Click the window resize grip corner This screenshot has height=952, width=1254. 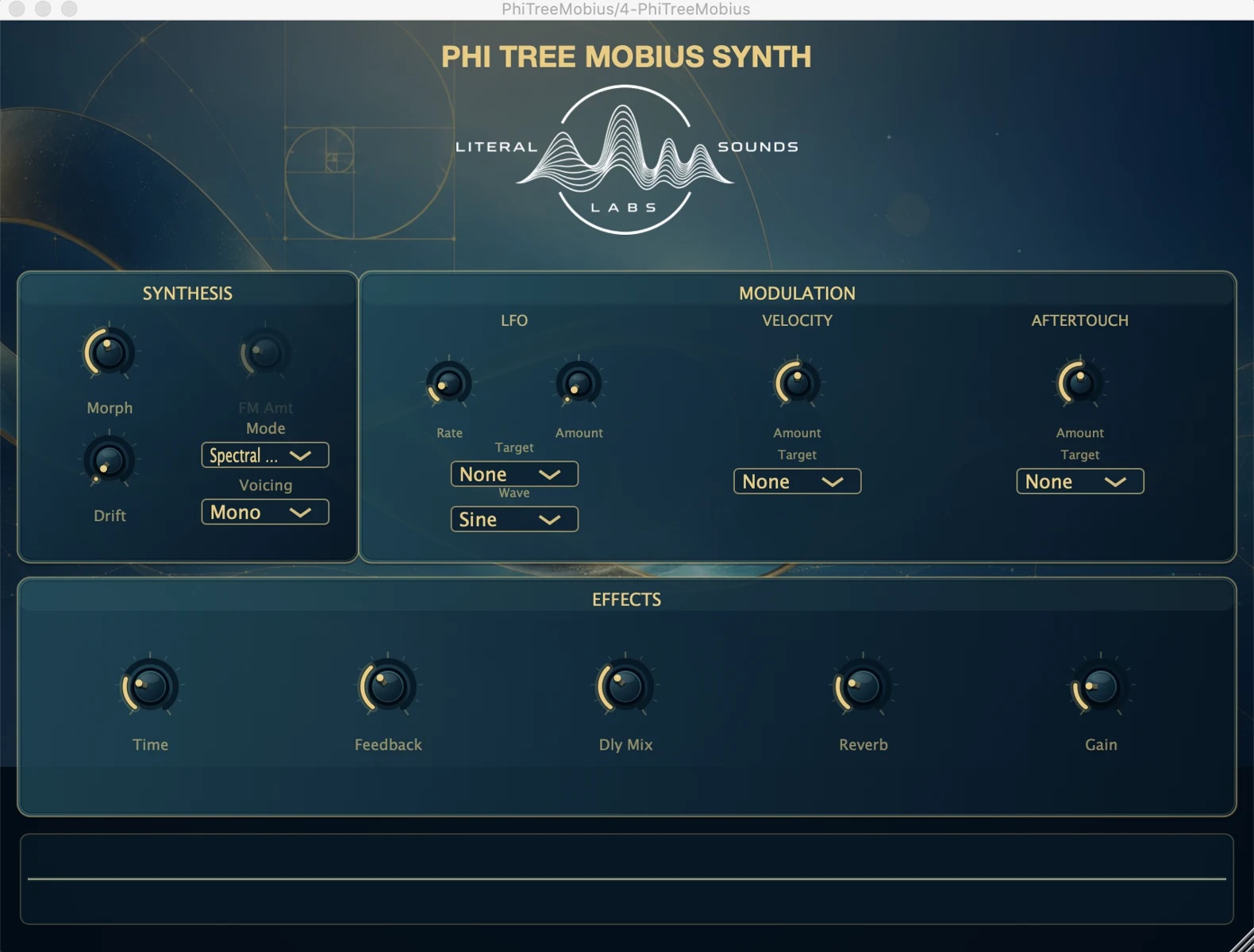click(1242, 940)
